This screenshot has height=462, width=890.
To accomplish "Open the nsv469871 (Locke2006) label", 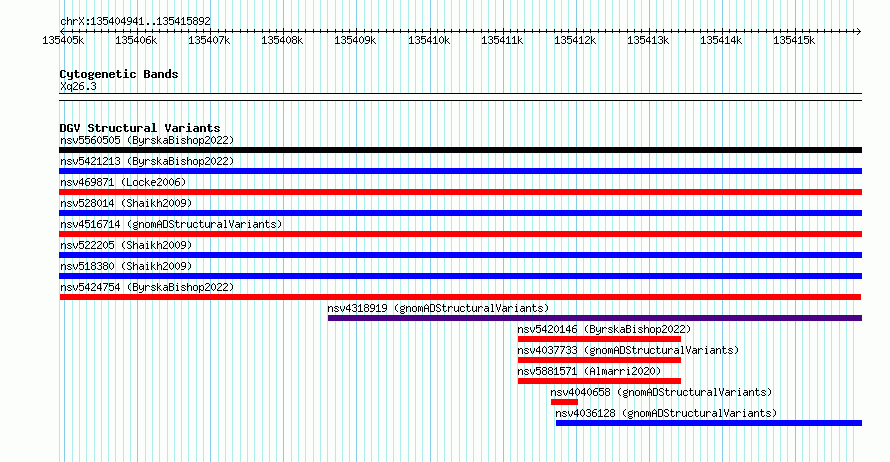I will [123, 182].
